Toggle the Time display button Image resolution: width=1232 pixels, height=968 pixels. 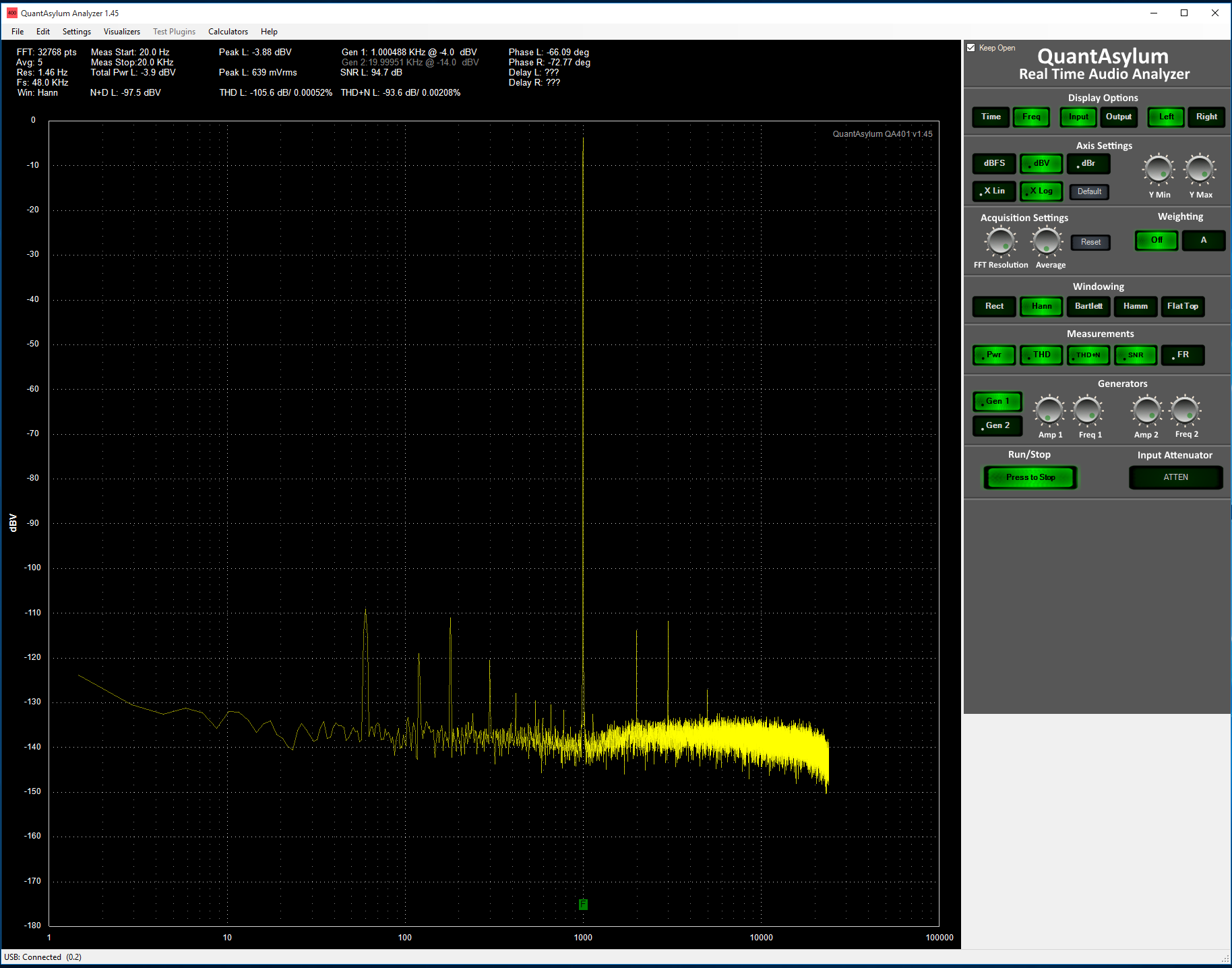991,117
